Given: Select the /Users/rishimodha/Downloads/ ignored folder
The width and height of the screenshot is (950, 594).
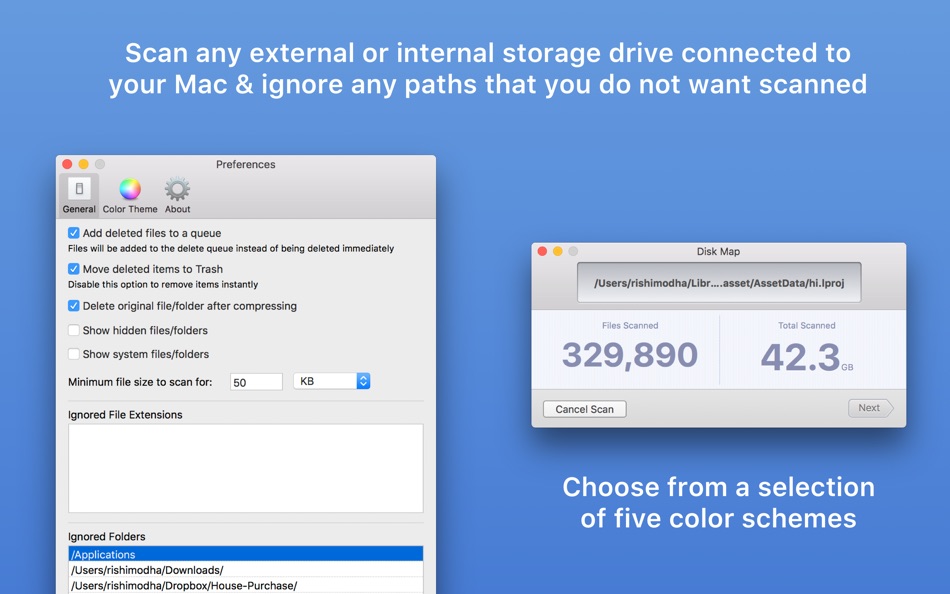Looking at the screenshot, I should pos(245,570).
